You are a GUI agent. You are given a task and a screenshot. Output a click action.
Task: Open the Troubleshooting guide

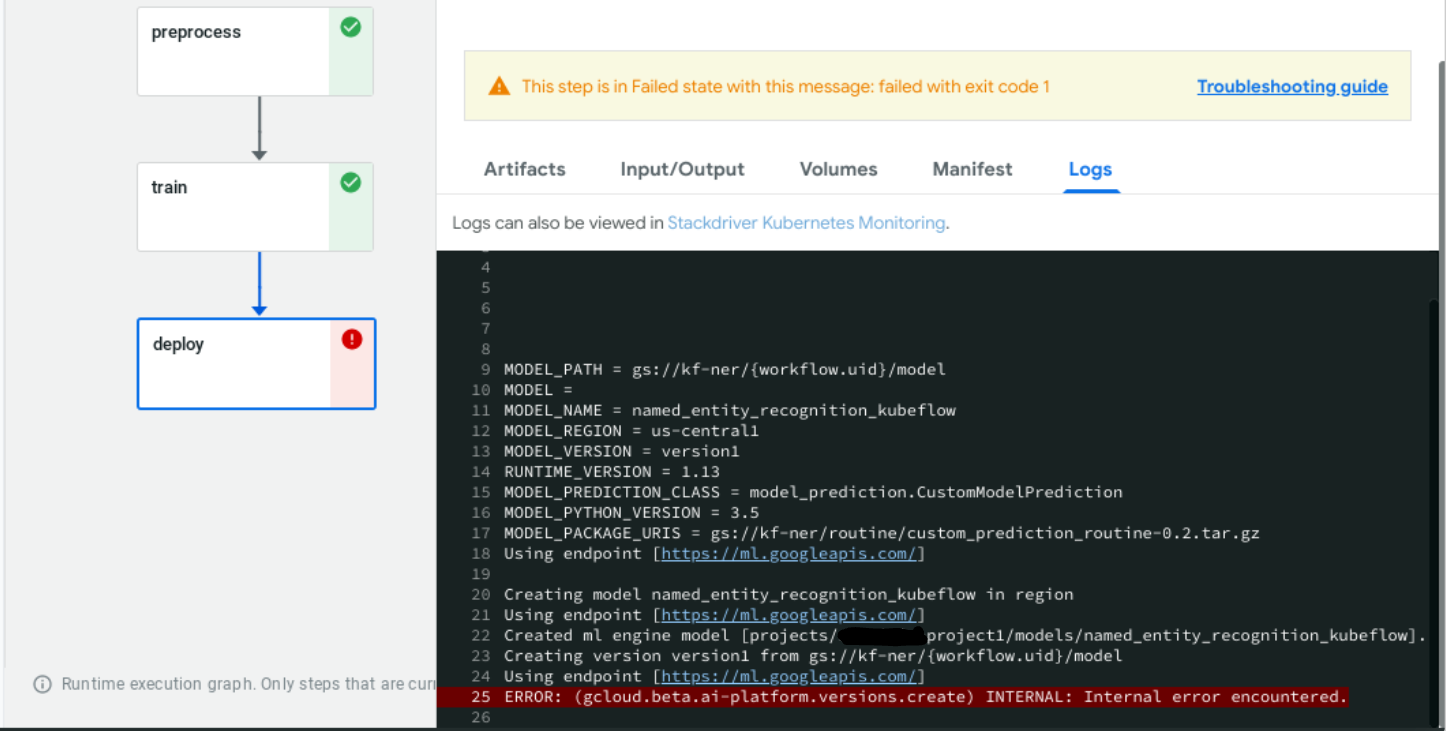tap(1292, 86)
